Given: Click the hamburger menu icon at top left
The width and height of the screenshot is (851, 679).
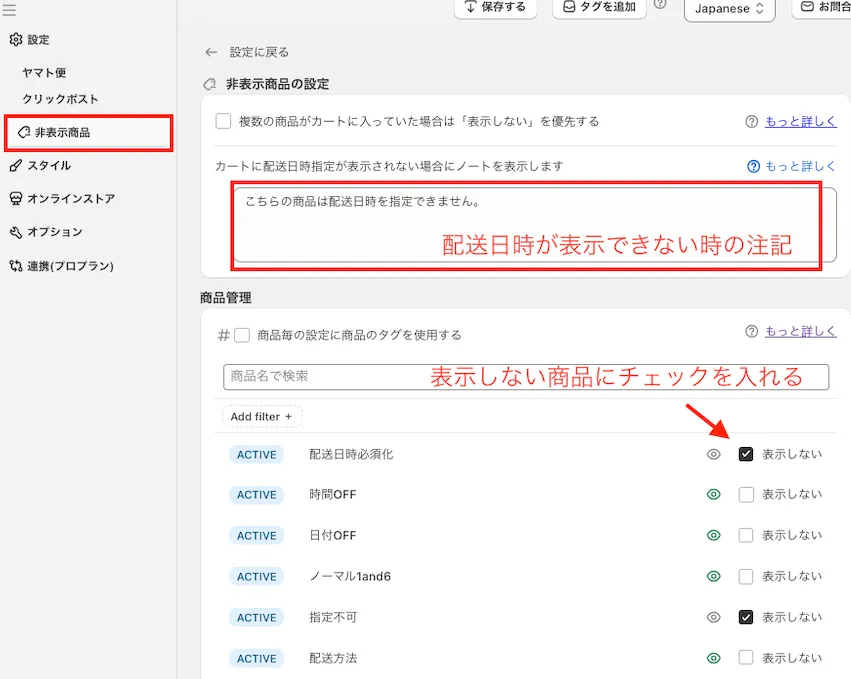Looking at the screenshot, I should coord(9,11).
